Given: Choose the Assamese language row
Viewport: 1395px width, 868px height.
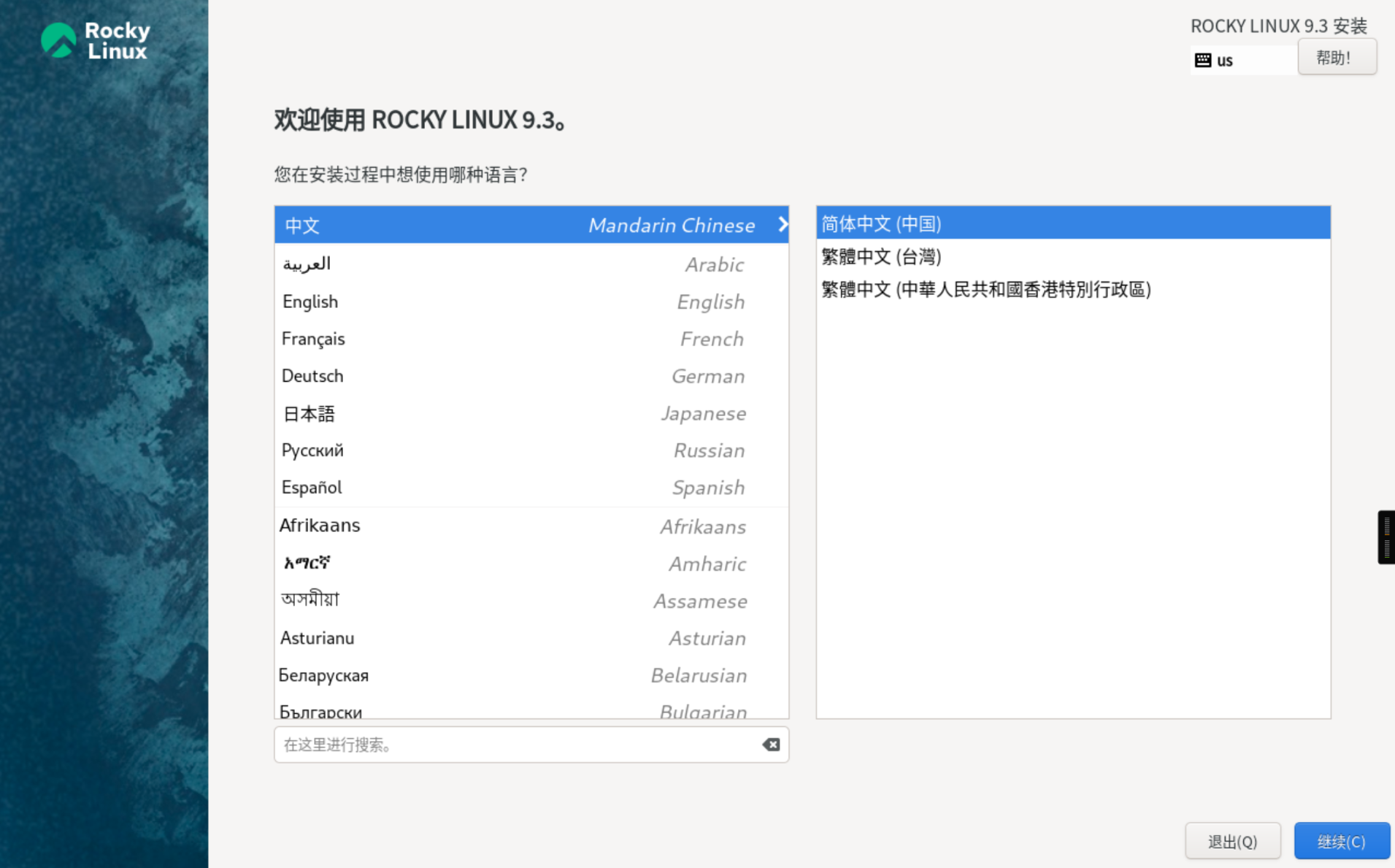Looking at the screenshot, I should click(x=531, y=601).
